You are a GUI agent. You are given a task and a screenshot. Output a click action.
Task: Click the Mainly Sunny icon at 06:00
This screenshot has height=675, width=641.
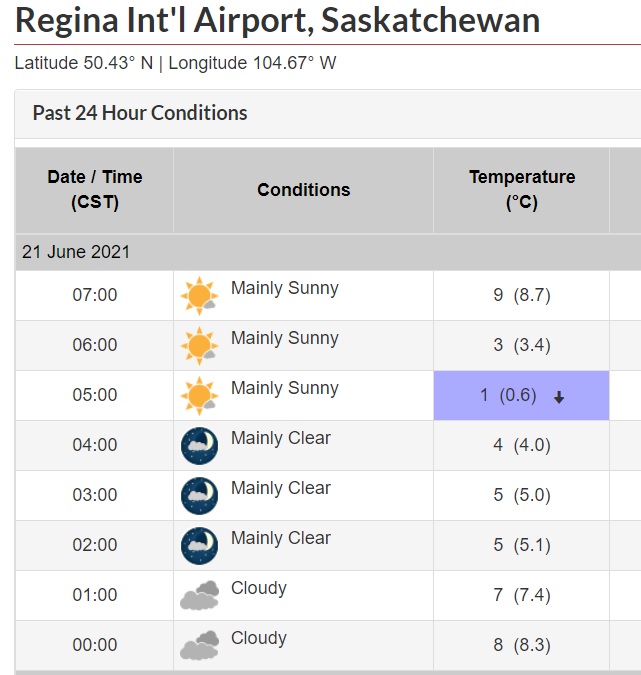pyautogui.click(x=199, y=346)
